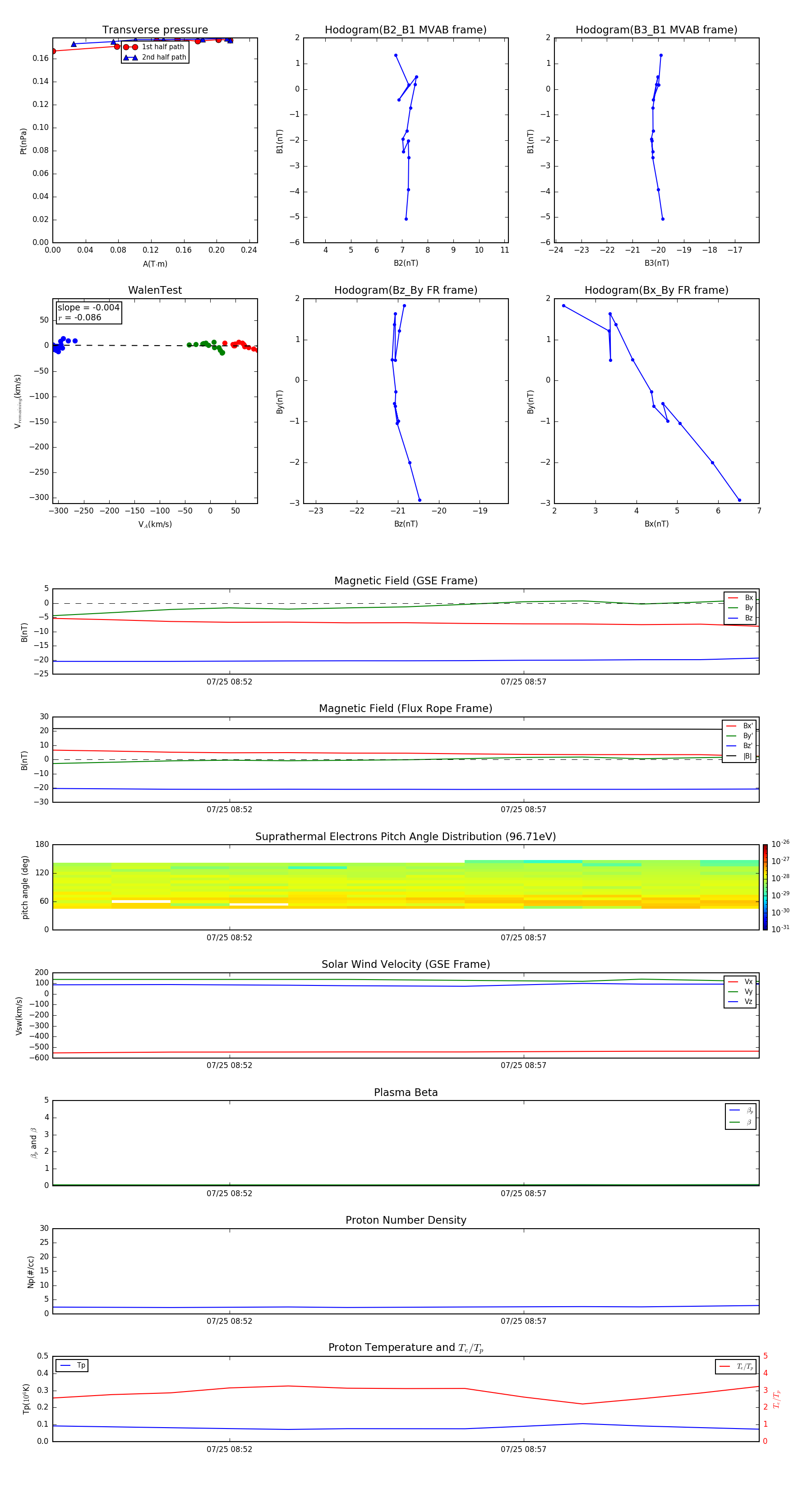Screen dimensions: 812x1489
Task: Click the '10^-26' colorbar tick label
Action: point(780,844)
